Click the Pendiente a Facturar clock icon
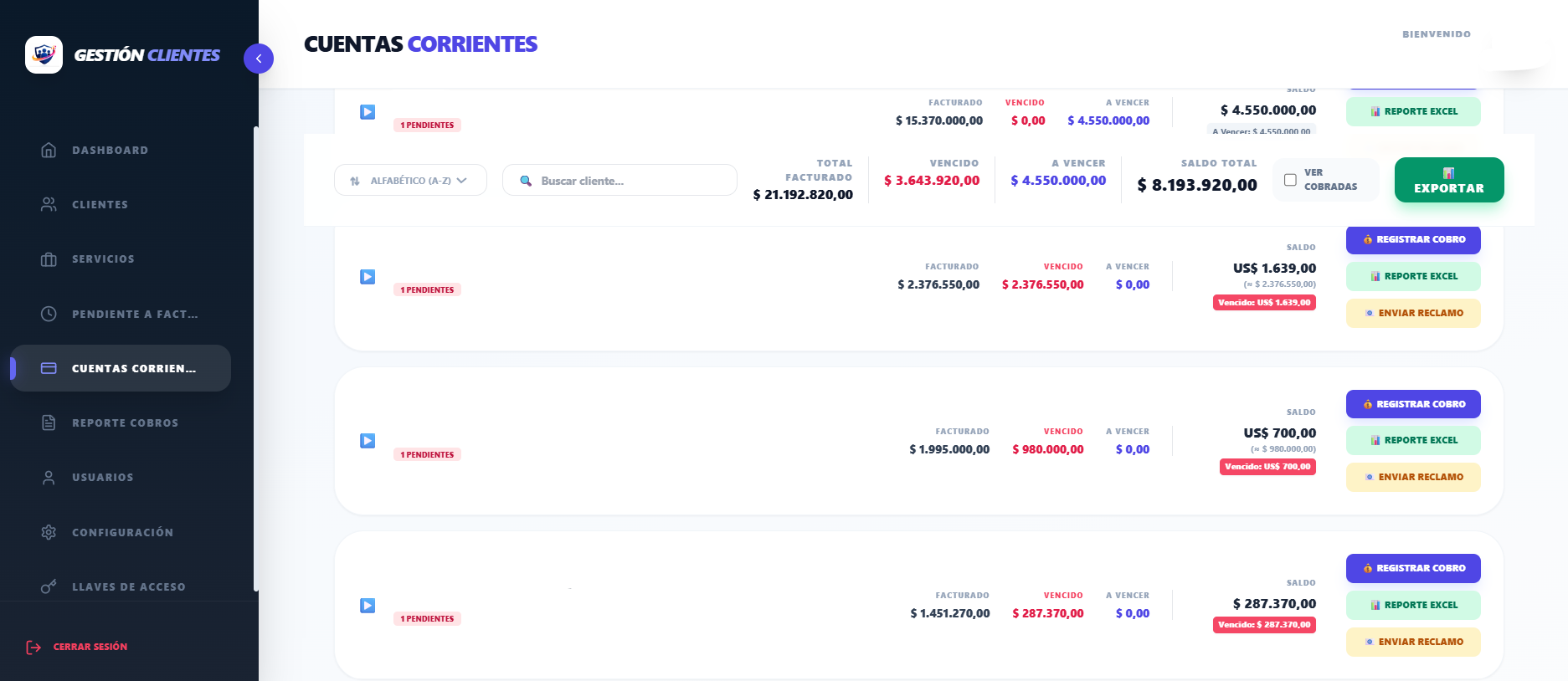The height and width of the screenshot is (681, 1568). [x=49, y=314]
